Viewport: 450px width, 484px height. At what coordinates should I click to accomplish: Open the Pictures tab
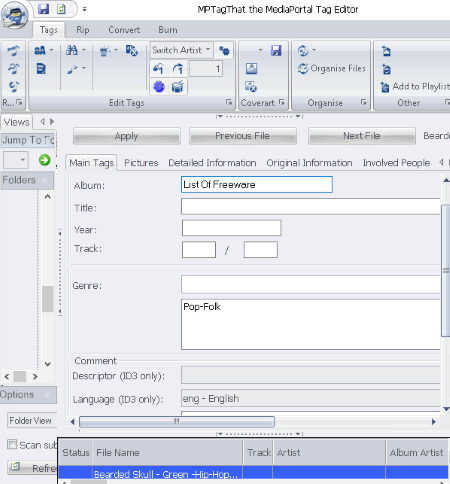(x=141, y=163)
